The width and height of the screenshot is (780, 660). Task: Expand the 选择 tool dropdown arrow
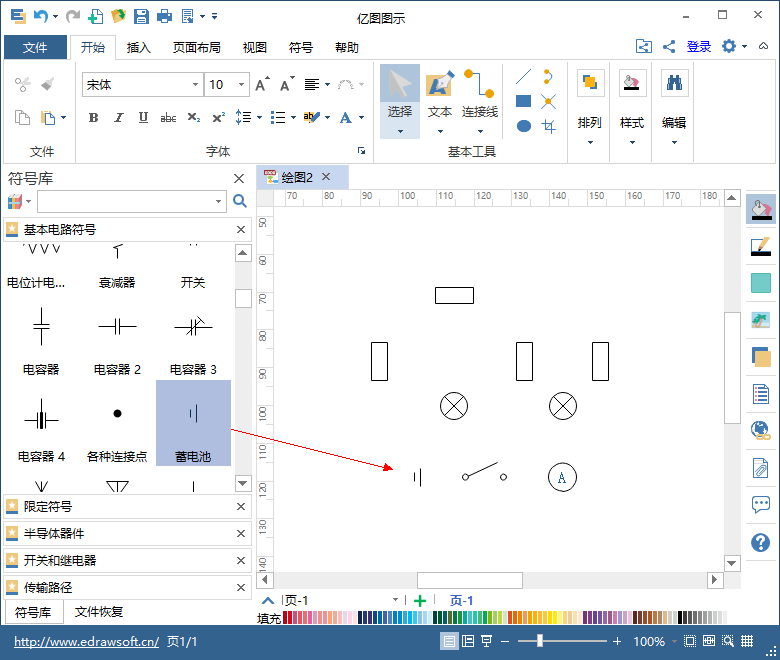pos(400,132)
